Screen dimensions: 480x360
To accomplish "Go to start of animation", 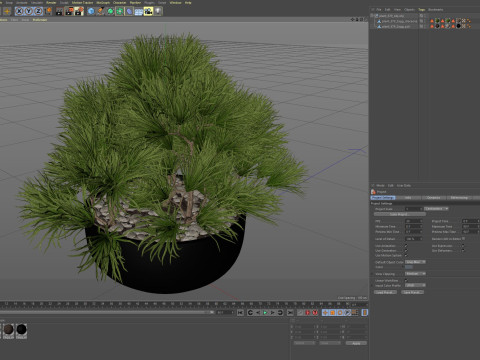I will click(x=240, y=312).
